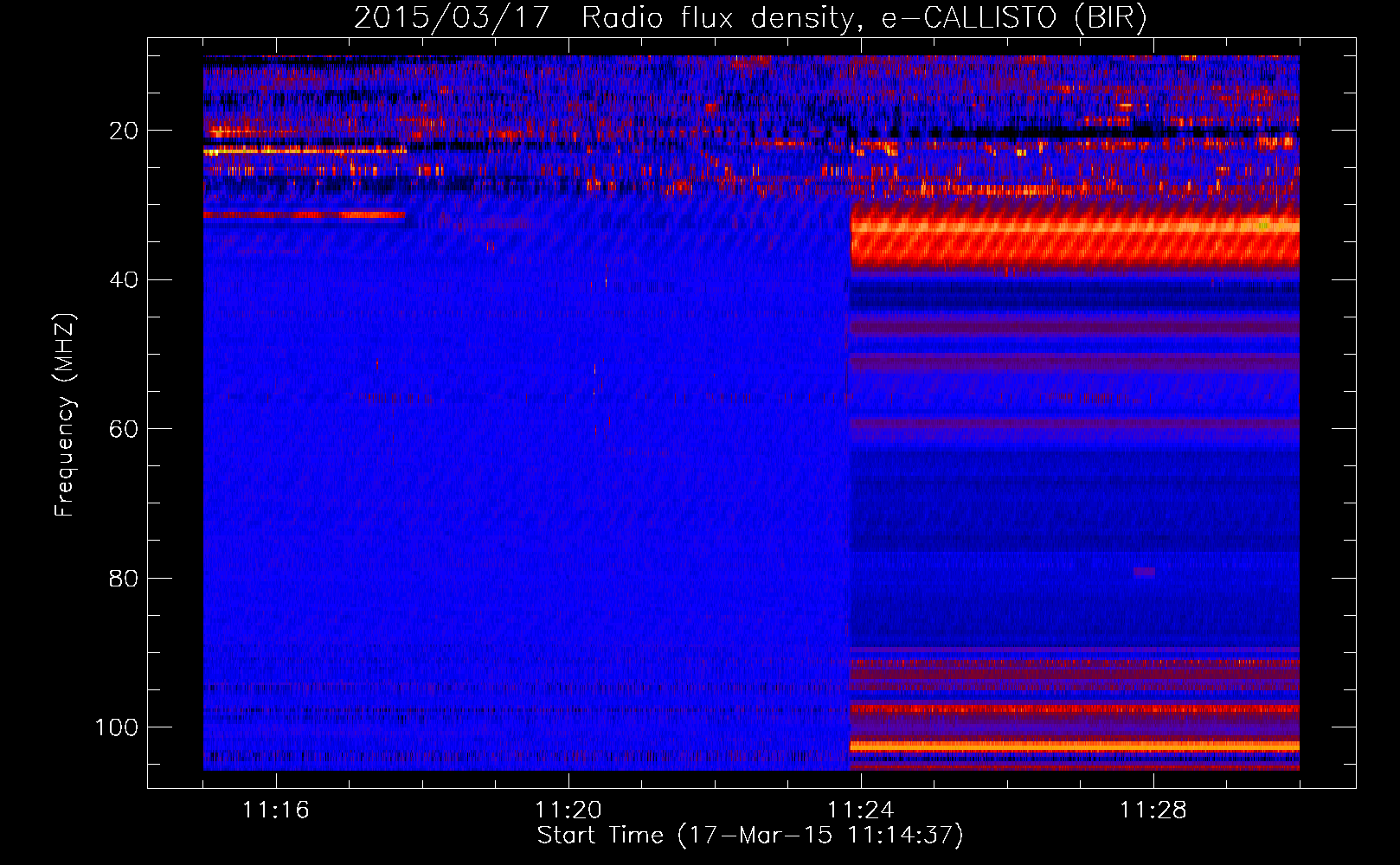Select the 11:20 time tick label
Image resolution: width=1400 pixels, height=865 pixels.
pos(568,811)
